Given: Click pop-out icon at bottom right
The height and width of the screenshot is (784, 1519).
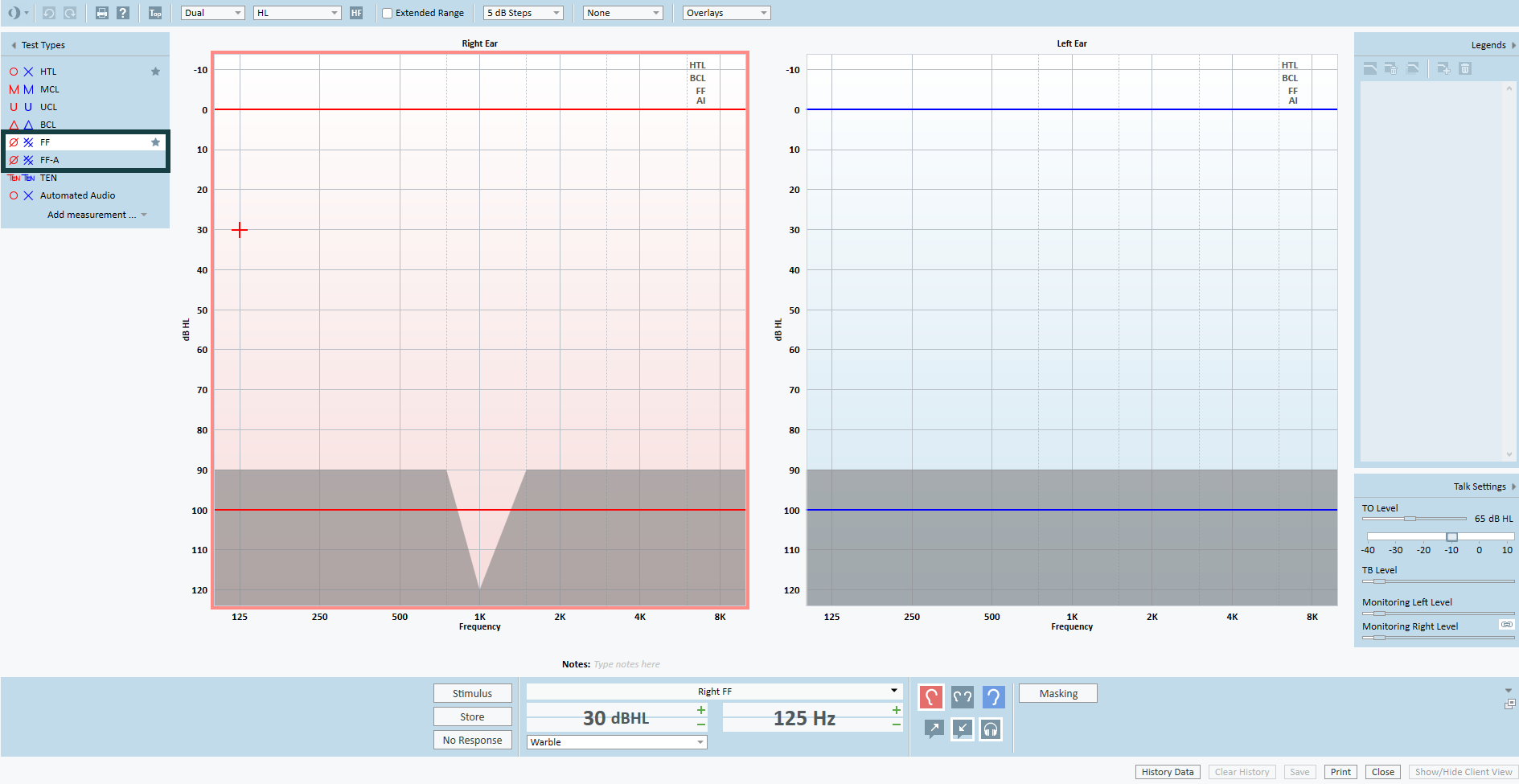Looking at the screenshot, I should (x=1509, y=704).
